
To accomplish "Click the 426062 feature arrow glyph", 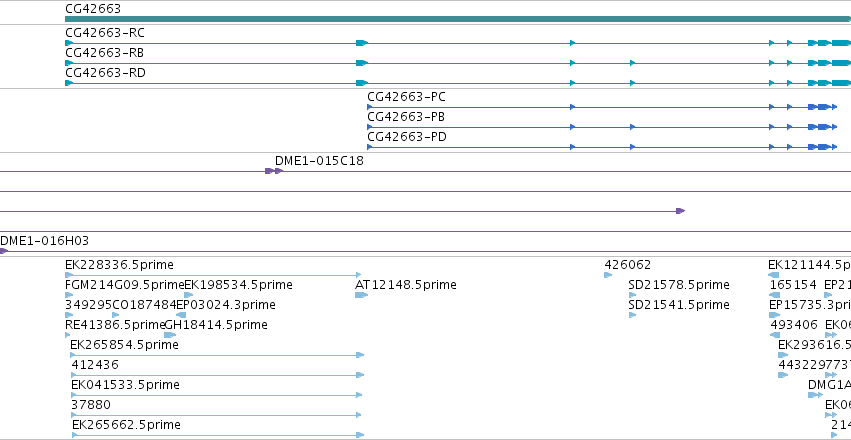I will click(608, 275).
